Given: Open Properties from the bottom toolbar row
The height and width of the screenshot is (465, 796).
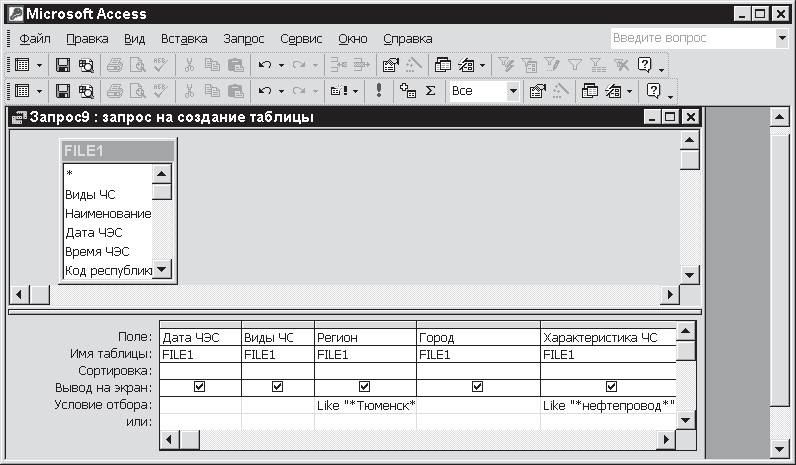Looking at the screenshot, I should point(537,91).
